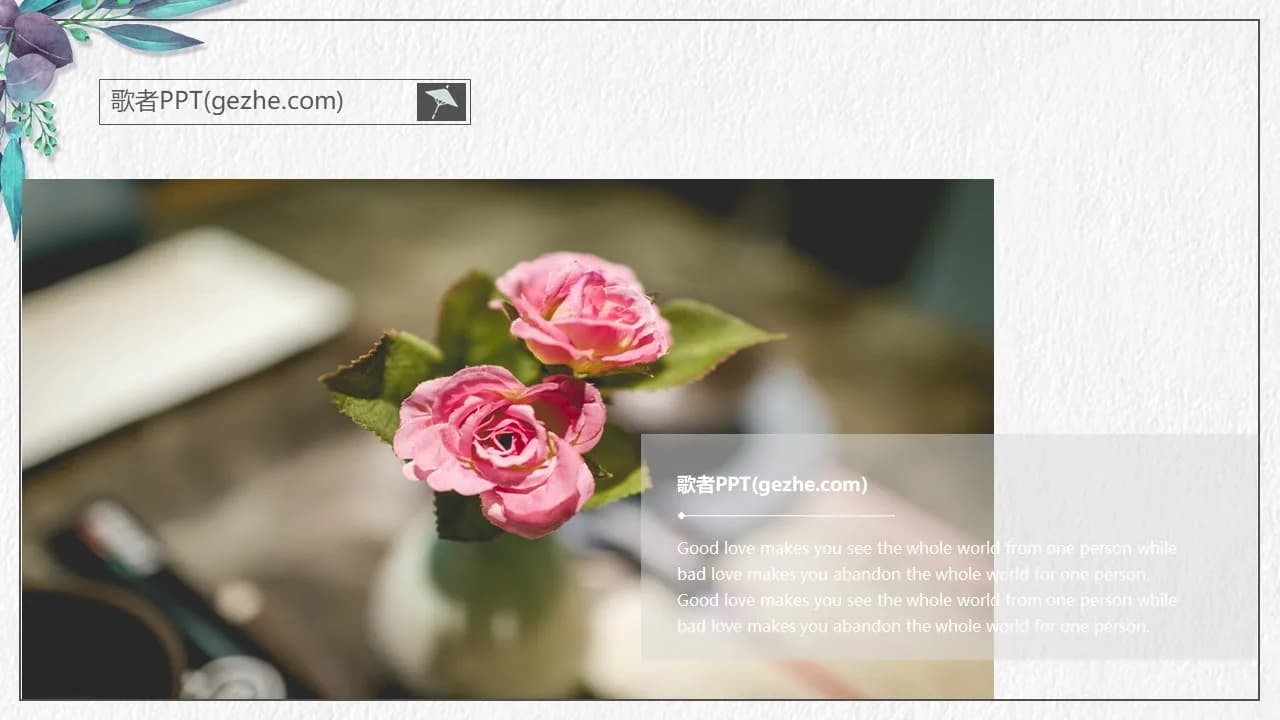Screen dimensions: 1280x720
Task: Select the thin white divider line under the heading
Action: tap(790, 516)
